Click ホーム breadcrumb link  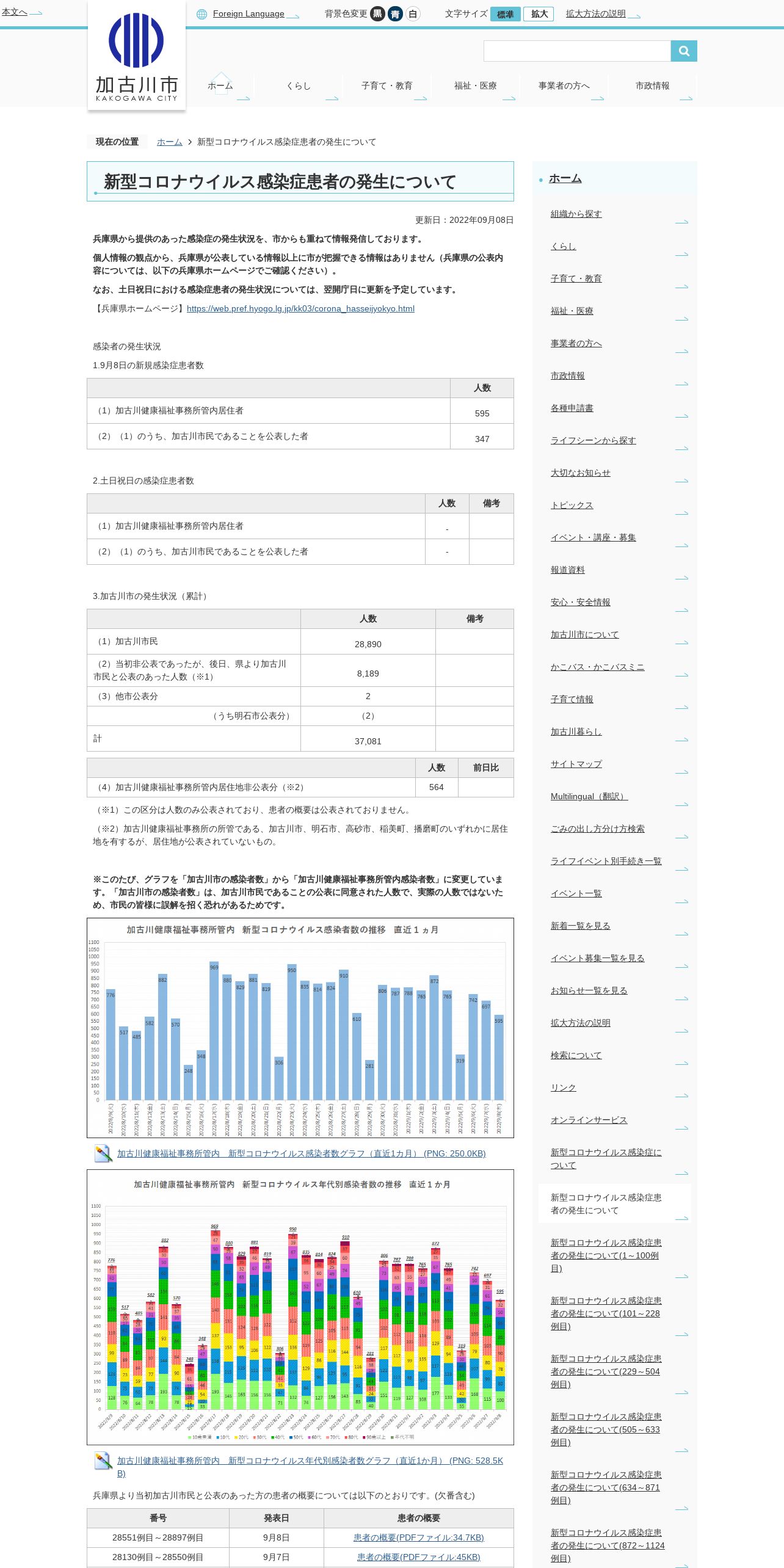(170, 142)
